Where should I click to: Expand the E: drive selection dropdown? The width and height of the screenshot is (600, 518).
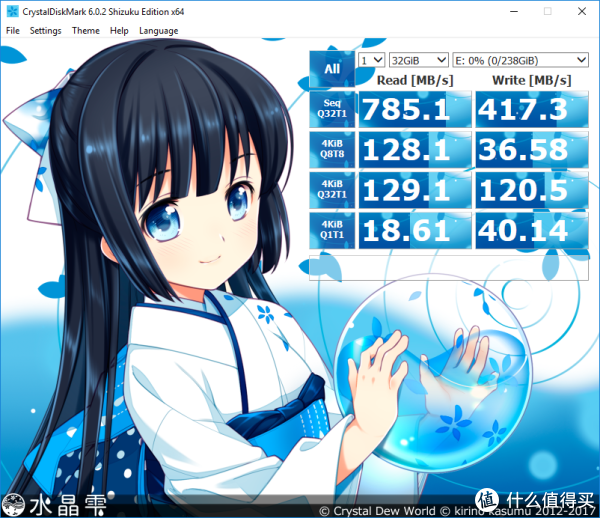pyautogui.click(x=520, y=60)
